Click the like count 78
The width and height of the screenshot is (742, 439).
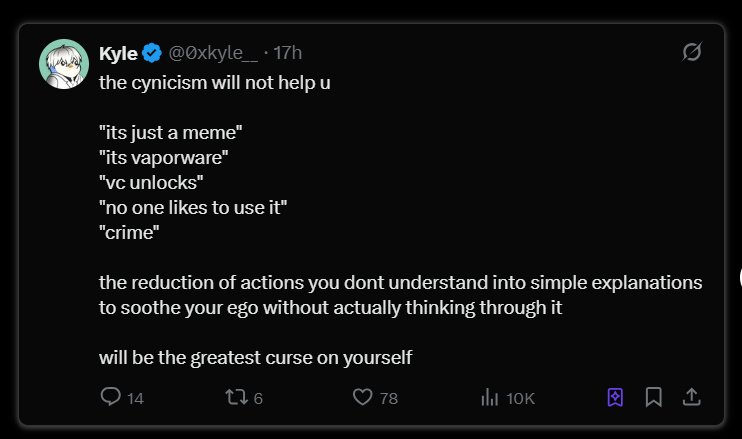[389, 398]
